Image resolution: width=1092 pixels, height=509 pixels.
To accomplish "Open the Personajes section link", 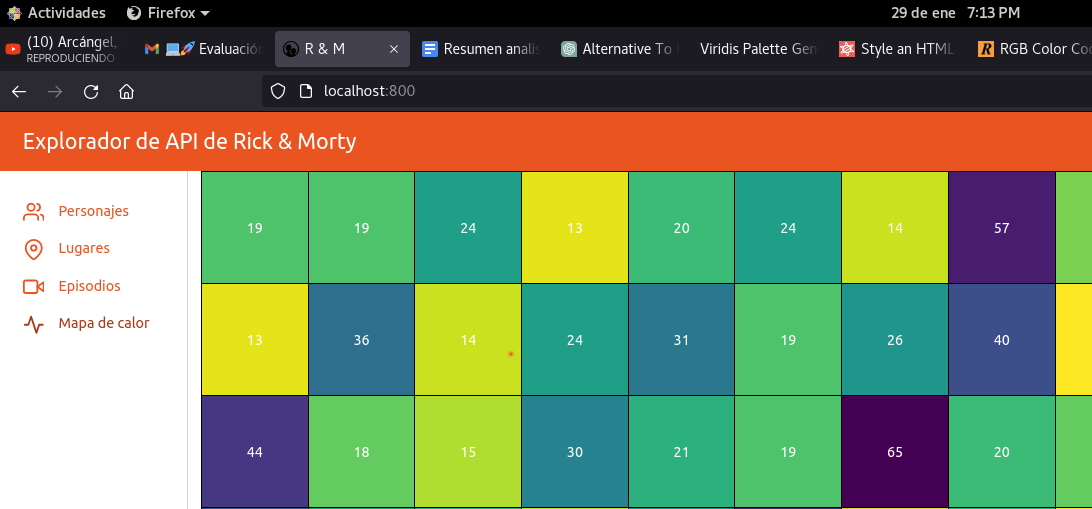I will tap(93, 211).
